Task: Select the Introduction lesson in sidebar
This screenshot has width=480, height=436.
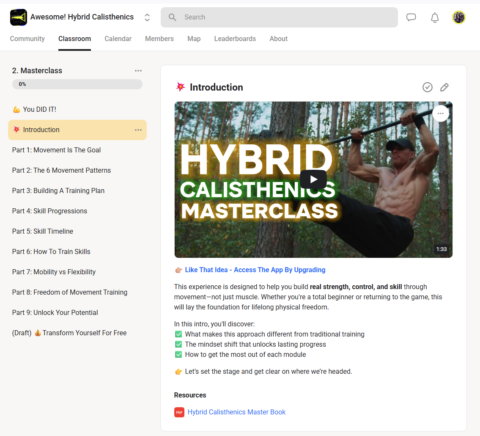Action: pyautogui.click(x=77, y=130)
